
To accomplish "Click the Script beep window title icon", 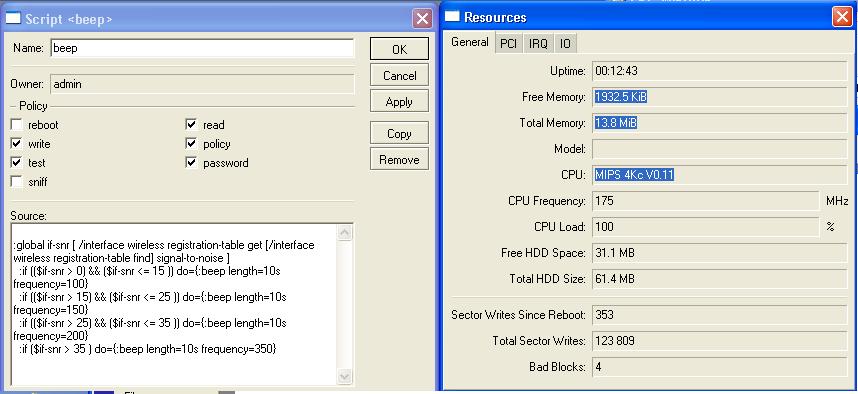I will [x=13, y=19].
